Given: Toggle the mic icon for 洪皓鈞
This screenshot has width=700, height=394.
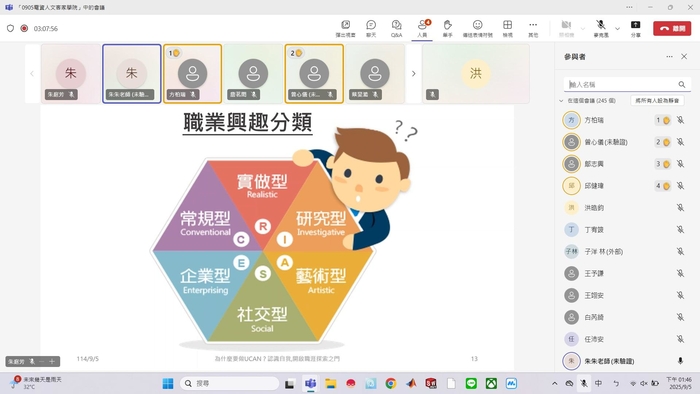Looking at the screenshot, I should [680, 207].
